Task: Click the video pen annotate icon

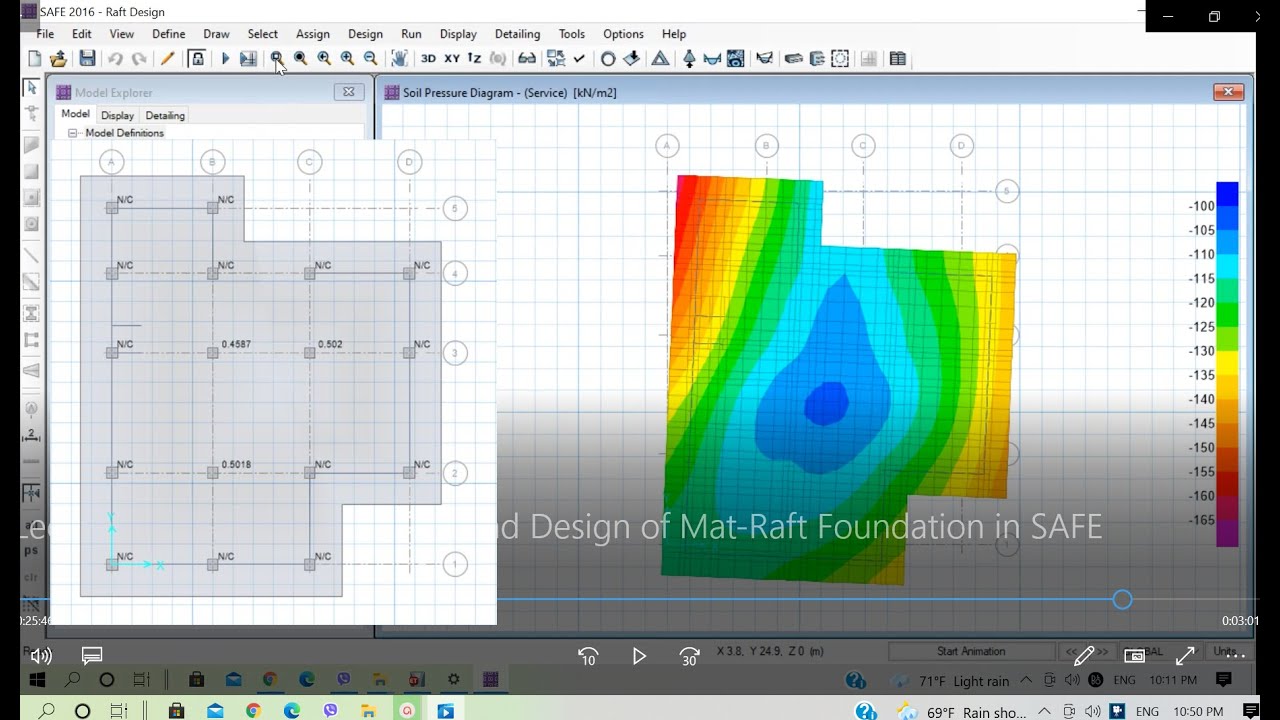Action: click(x=1083, y=656)
